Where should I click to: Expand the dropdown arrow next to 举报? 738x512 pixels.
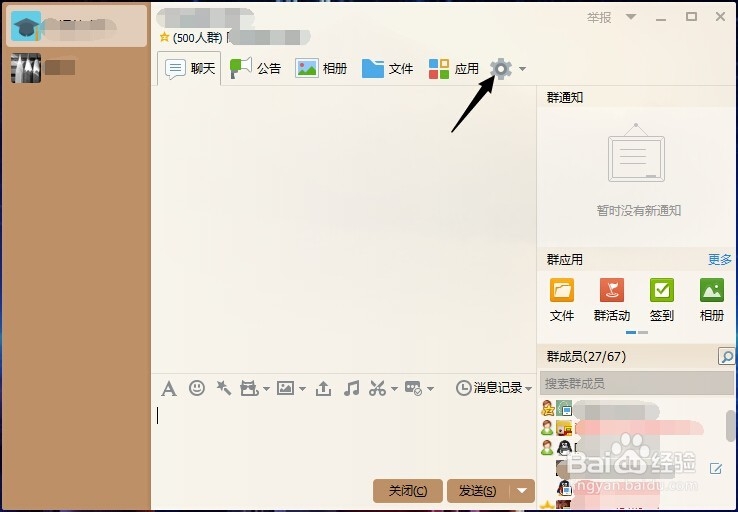pos(631,17)
